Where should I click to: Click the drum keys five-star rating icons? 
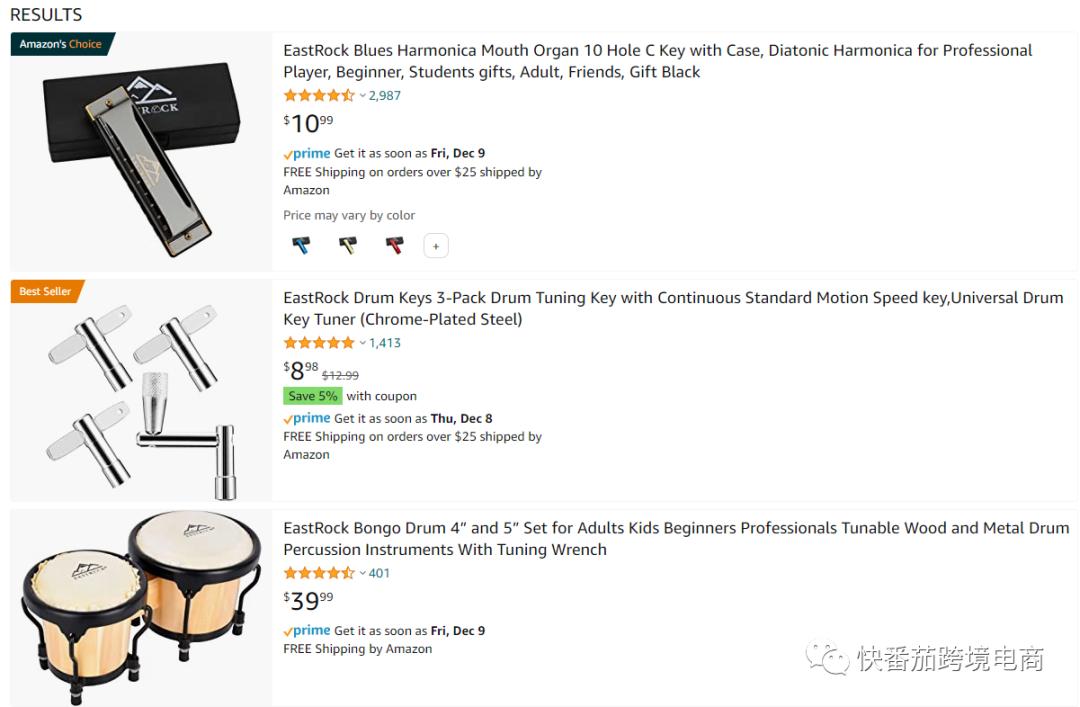pyautogui.click(x=319, y=343)
